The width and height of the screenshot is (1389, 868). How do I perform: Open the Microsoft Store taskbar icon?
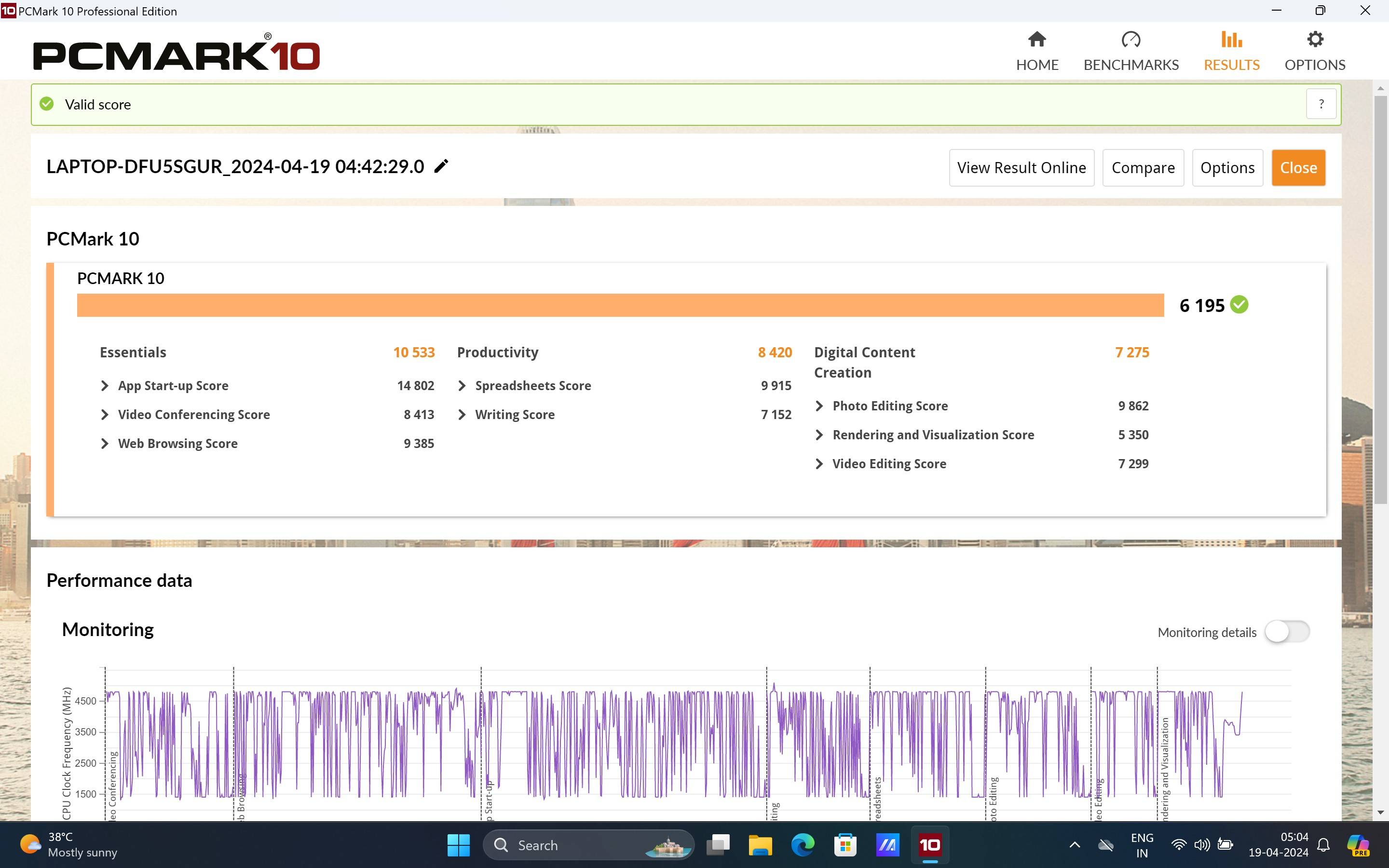(x=845, y=845)
